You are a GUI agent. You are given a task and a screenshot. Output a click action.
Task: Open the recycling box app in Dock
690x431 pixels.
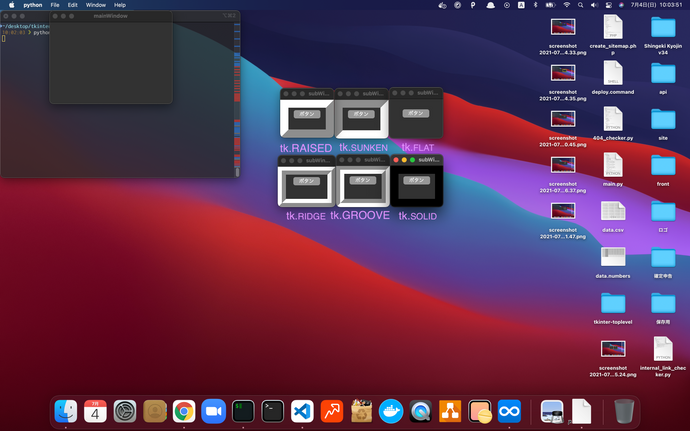click(x=361, y=411)
